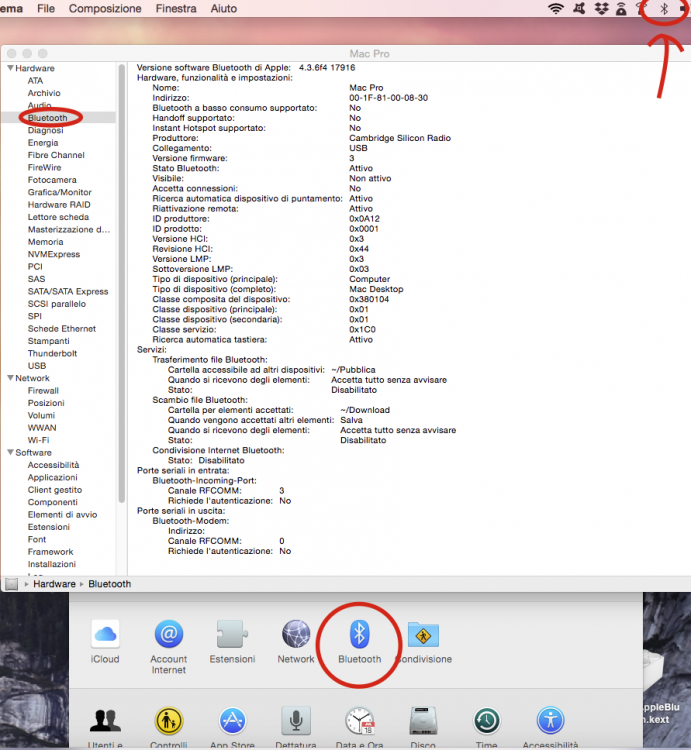The image size is (691, 750).
Task: Open Accessibilità pane in System Preferences
Action: click(x=550, y=721)
